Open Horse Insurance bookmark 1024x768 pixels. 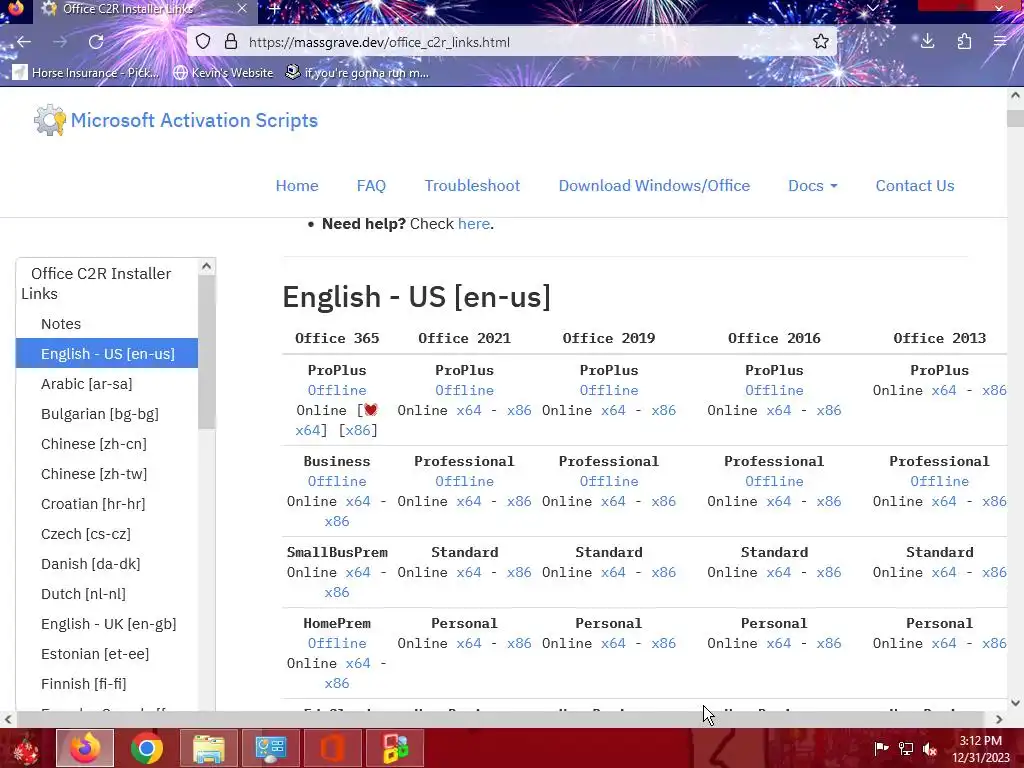pyautogui.click(x=86, y=72)
